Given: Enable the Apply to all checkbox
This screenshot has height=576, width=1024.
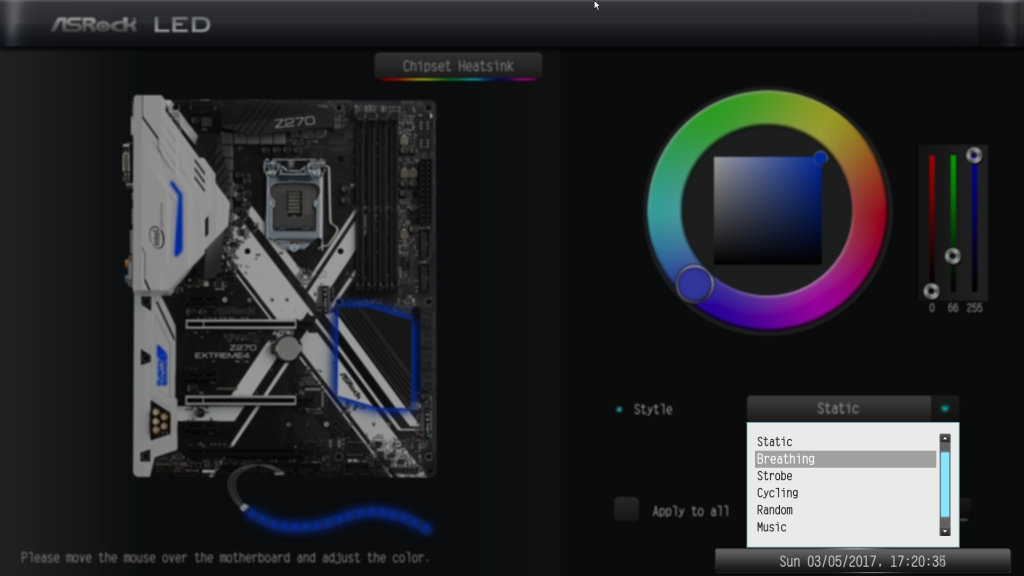Looking at the screenshot, I should tap(626, 509).
